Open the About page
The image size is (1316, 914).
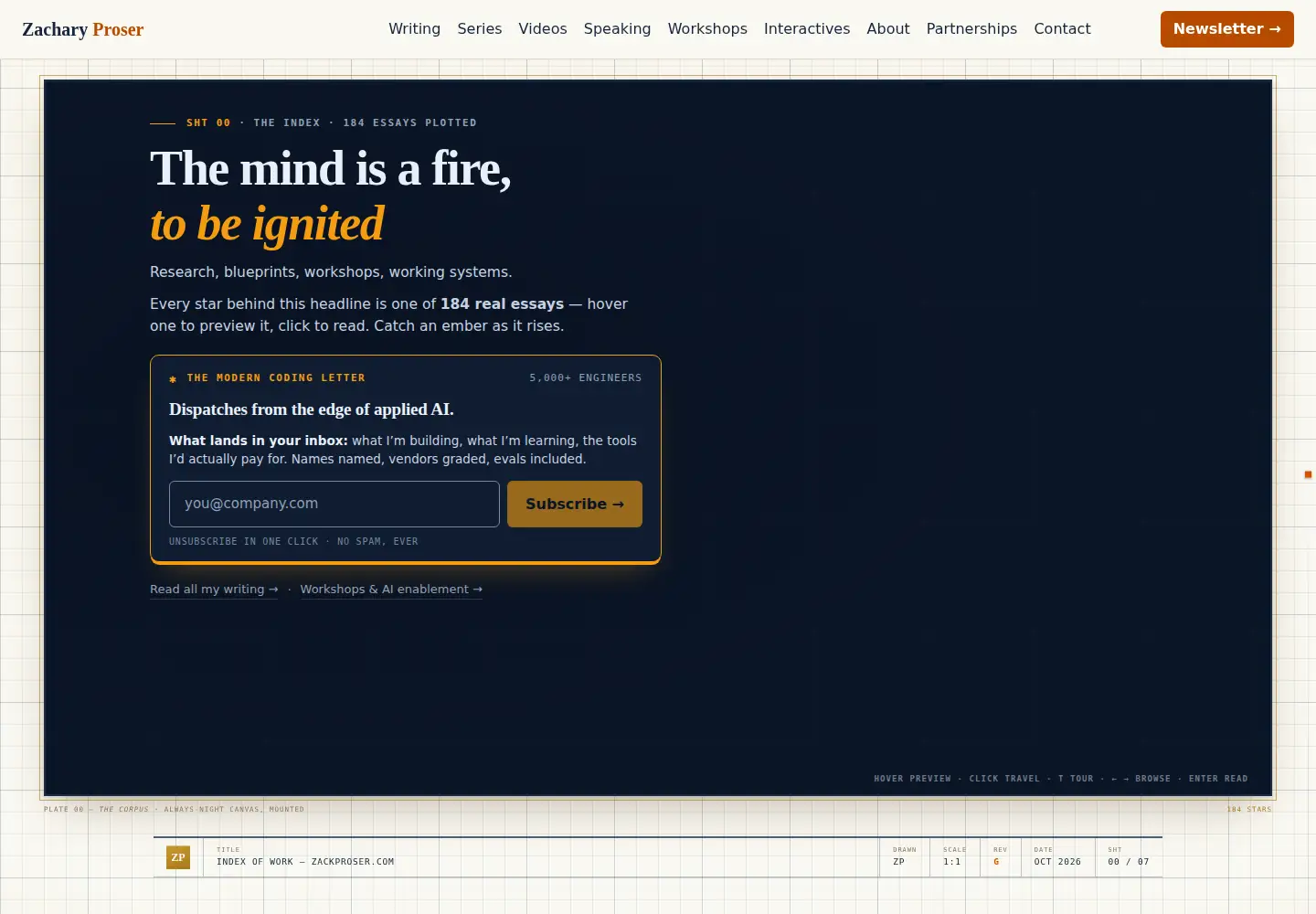coord(888,29)
